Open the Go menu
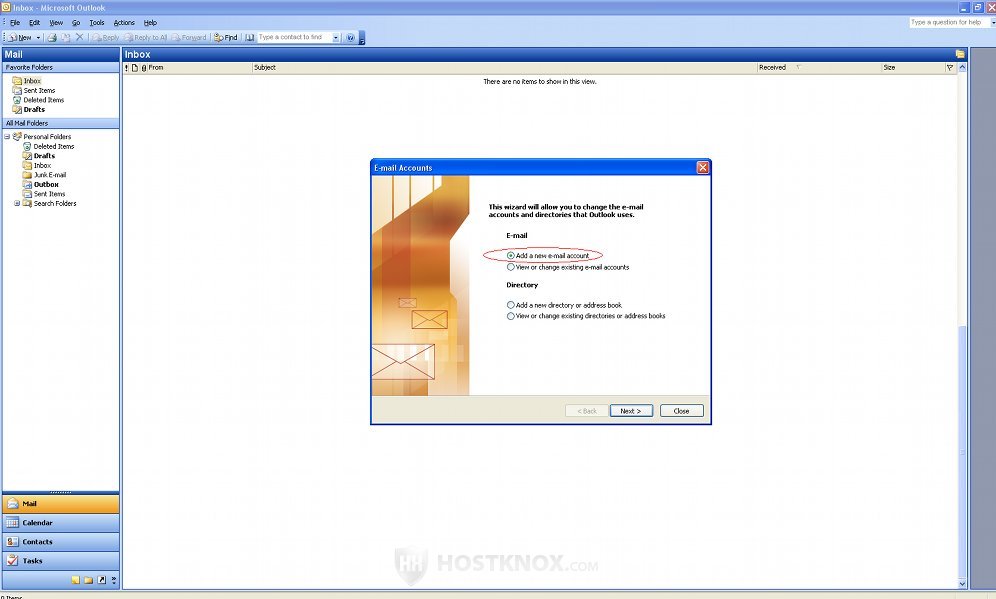The width and height of the screenshot is (996, 599). tap(76, 22)
